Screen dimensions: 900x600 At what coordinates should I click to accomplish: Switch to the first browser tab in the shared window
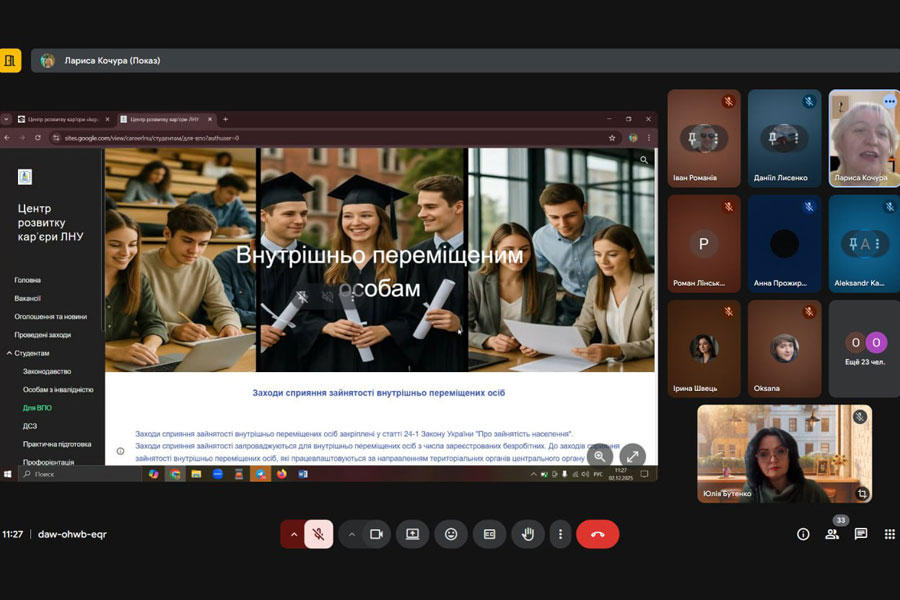coord(63,119)
